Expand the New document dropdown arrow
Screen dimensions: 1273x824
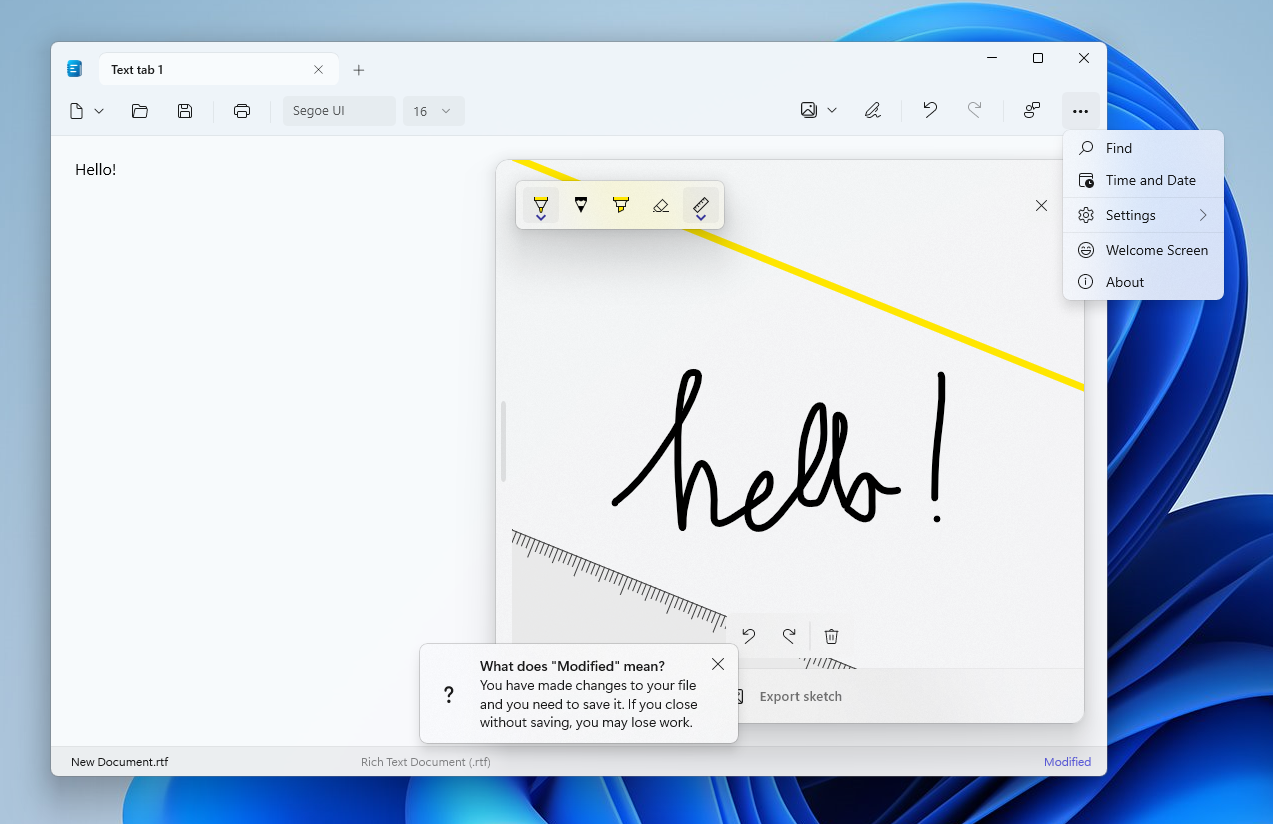pyautogui.click(x=99, y=111)
